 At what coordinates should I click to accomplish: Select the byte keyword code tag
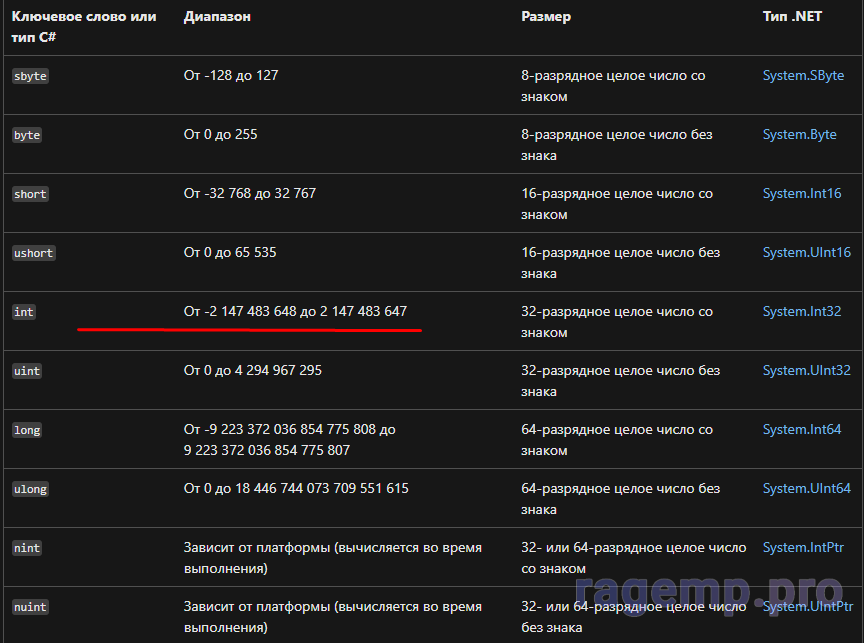coord(27,136)
